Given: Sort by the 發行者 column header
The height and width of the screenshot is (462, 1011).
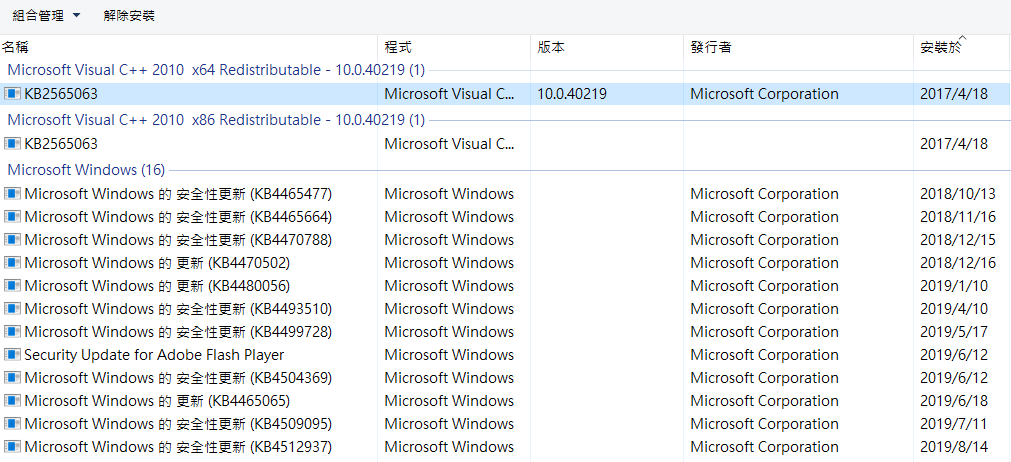Looking at the screenshot, I should click(x=711, y=48).
